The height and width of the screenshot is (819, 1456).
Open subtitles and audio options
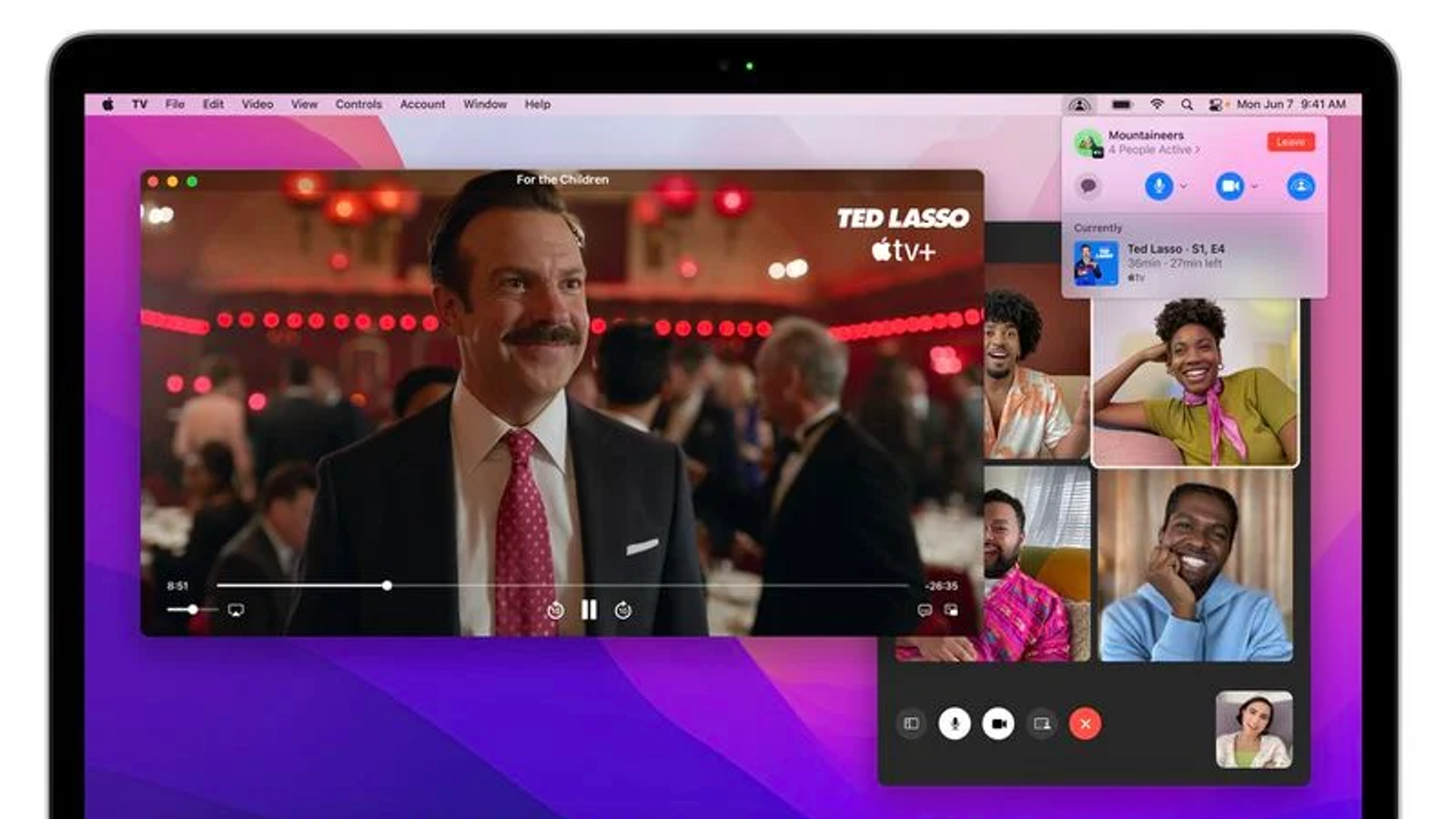click(925, 611)
